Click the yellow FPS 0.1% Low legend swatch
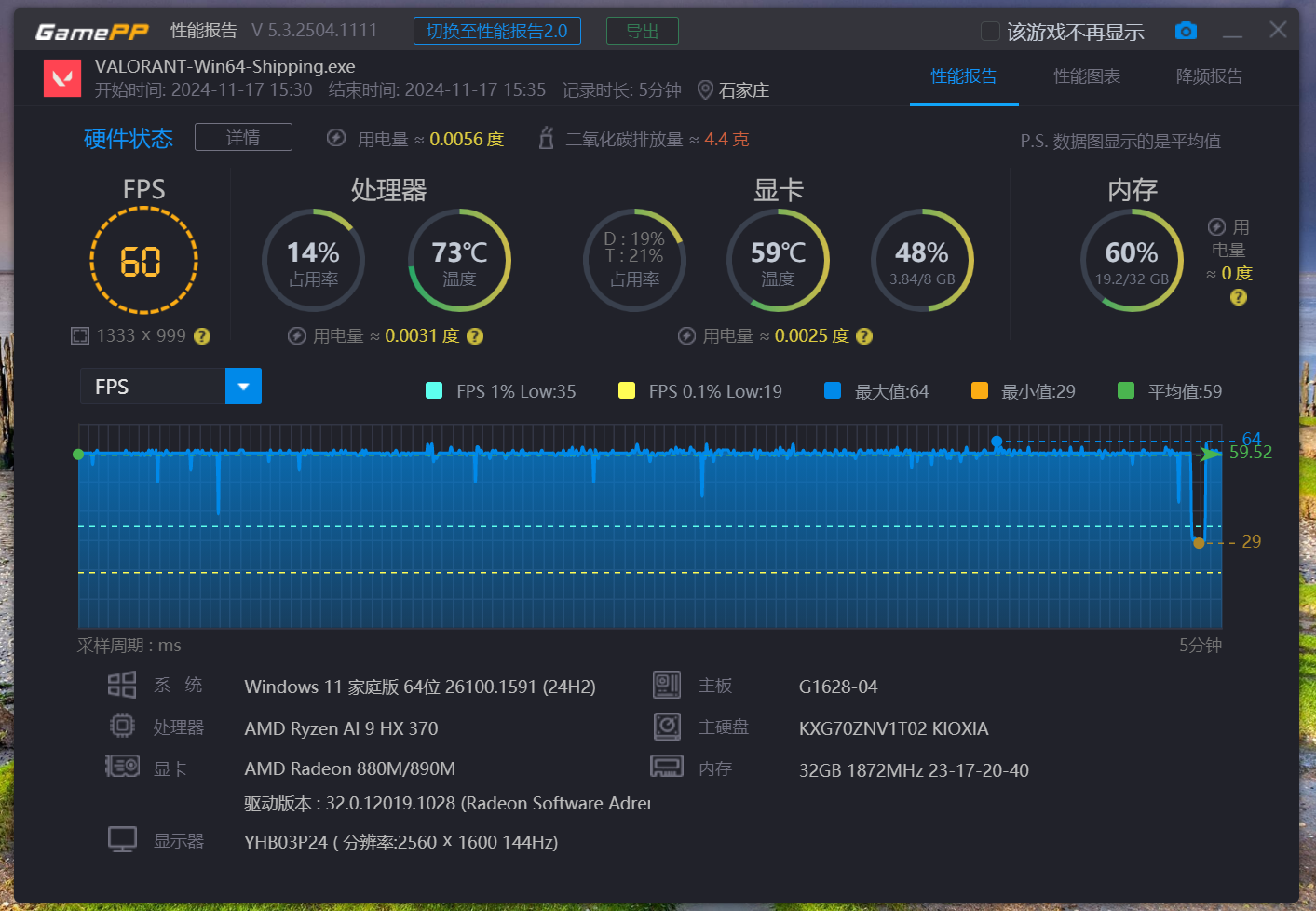Screen dimensions: 1316x911 (x=627, y=390)
